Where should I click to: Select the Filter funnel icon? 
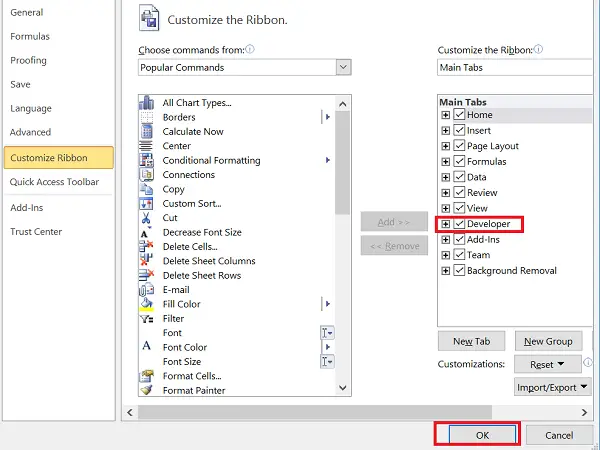(146, 318)
